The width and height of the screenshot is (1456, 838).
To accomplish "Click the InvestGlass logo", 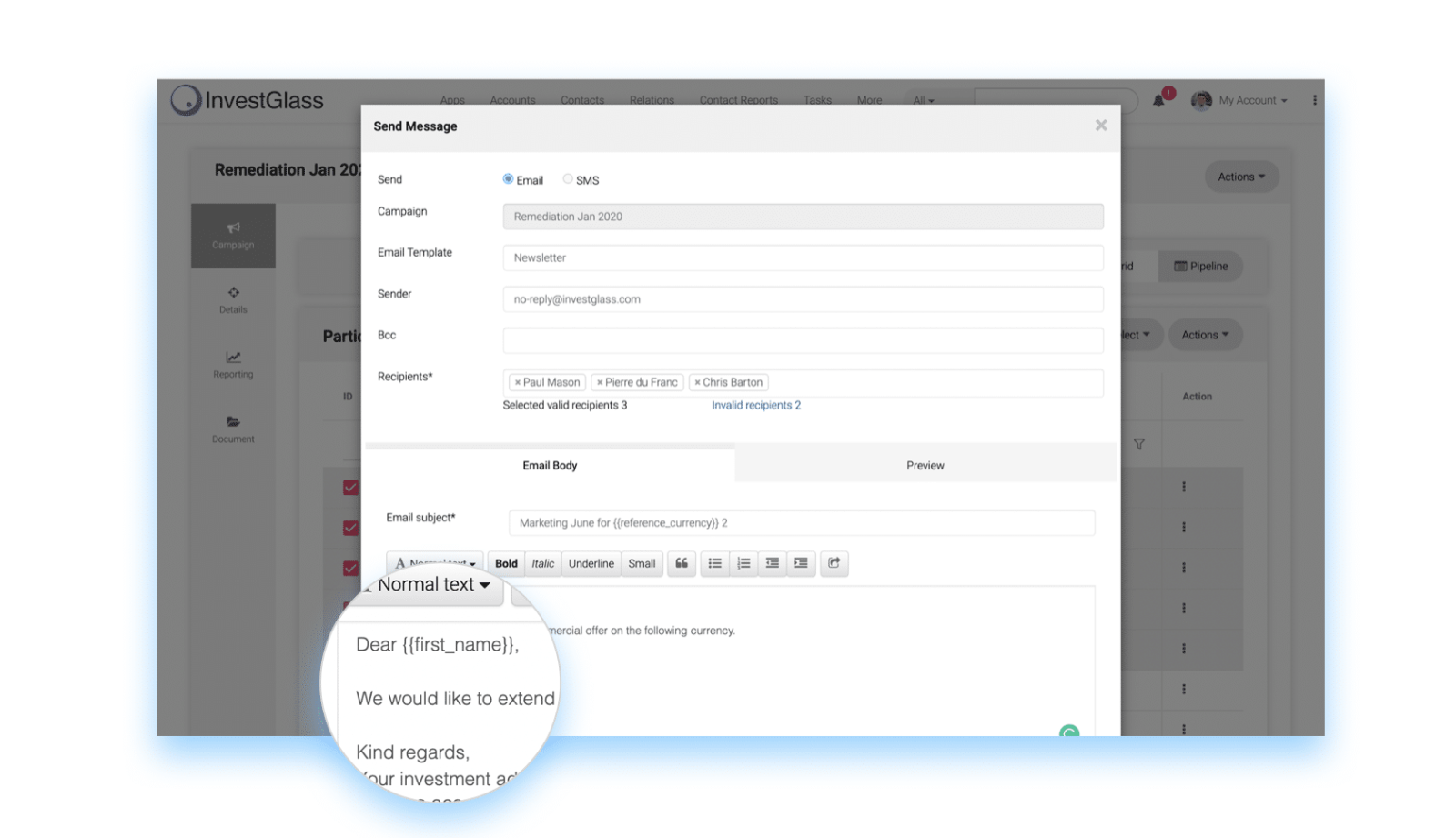I will [248, 100].
